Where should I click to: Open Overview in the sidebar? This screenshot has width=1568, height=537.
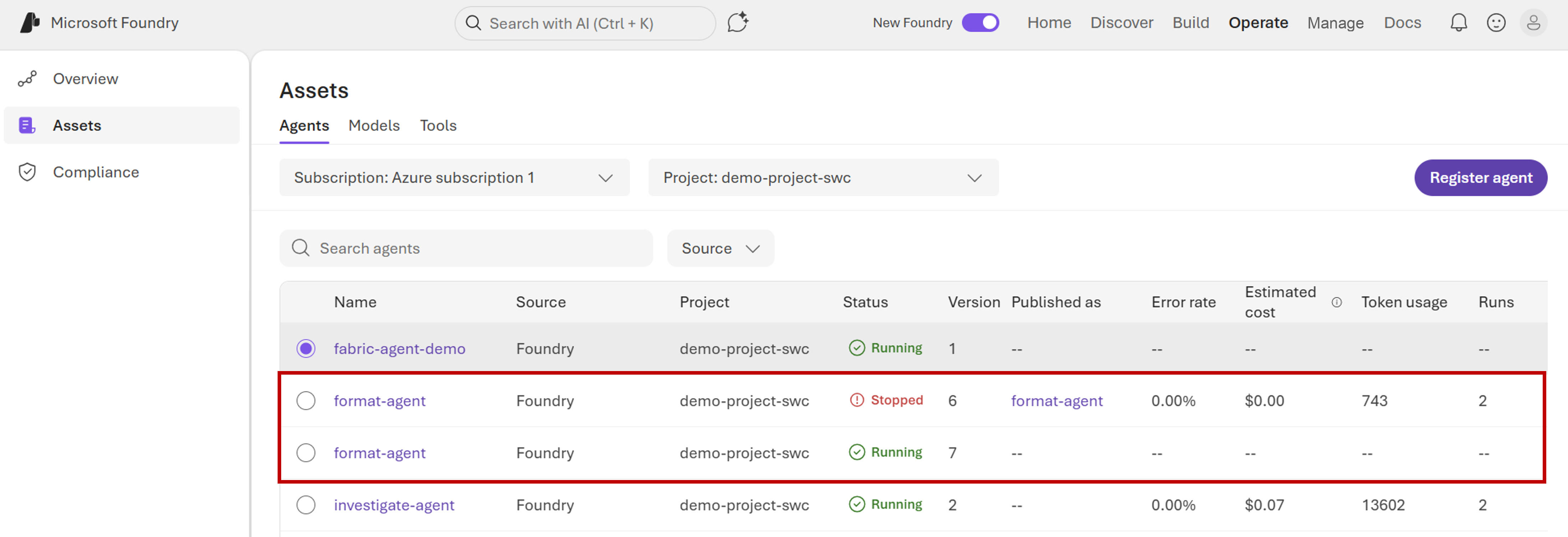tap(122, 79)
